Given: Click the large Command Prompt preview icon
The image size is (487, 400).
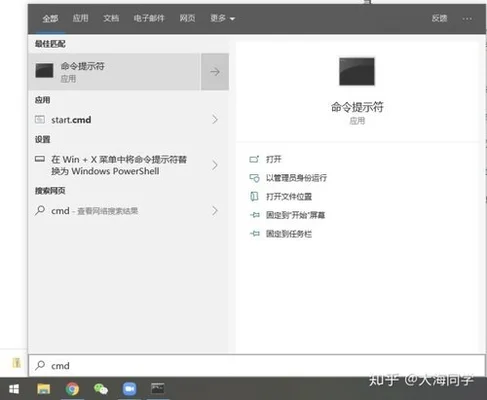Looking at the screenshot, I should tap(357, 71).
